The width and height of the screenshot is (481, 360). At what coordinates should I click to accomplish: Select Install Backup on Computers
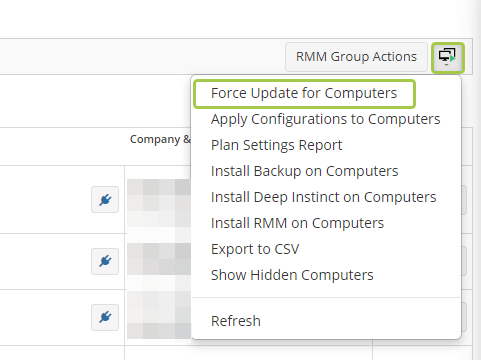coord(305,171)
